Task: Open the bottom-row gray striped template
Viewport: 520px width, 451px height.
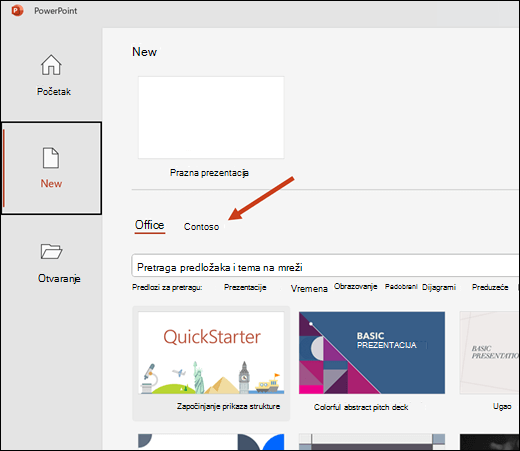Action: [x=372, y=441]
